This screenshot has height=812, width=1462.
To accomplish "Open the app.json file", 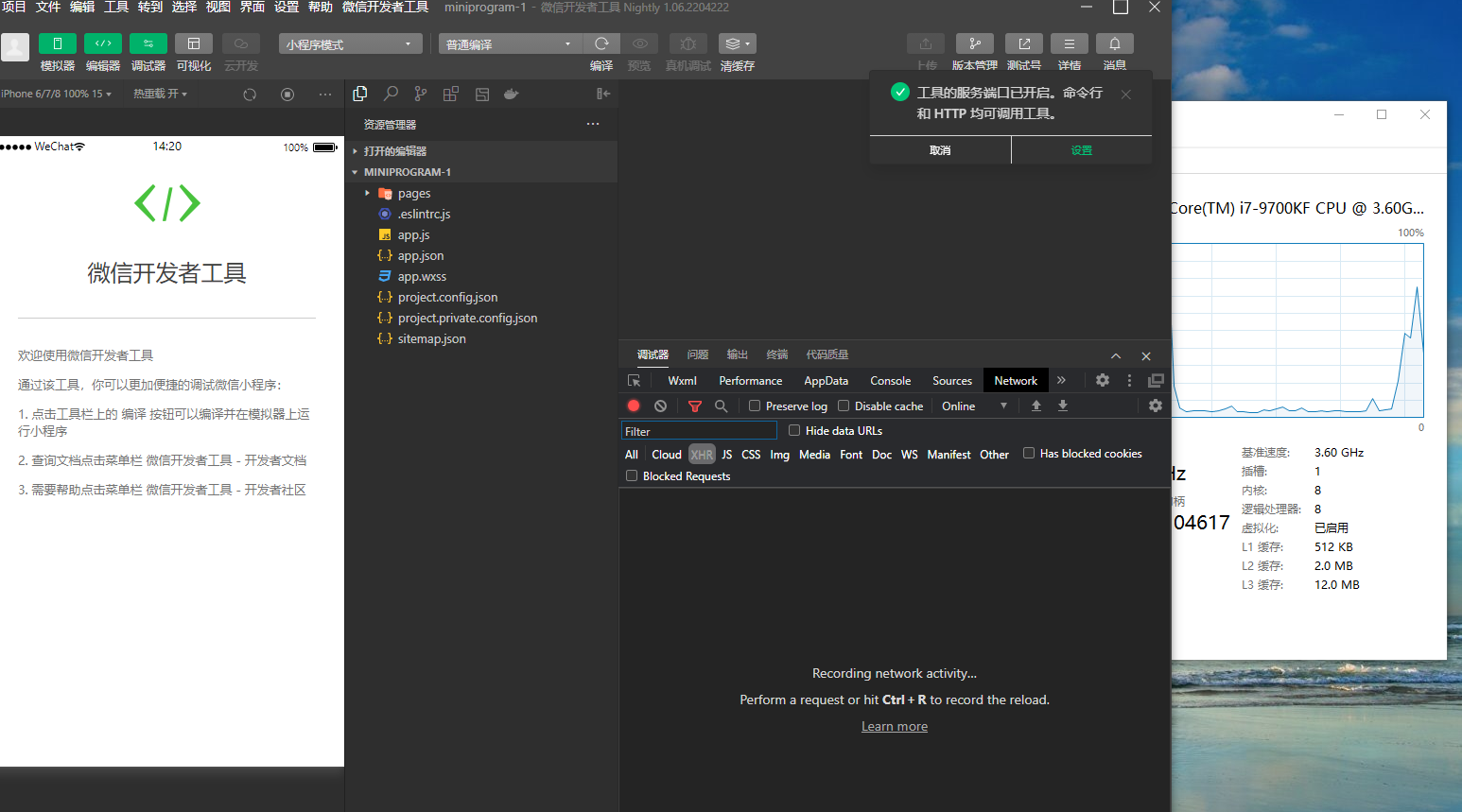I will (x=421, y=255).
